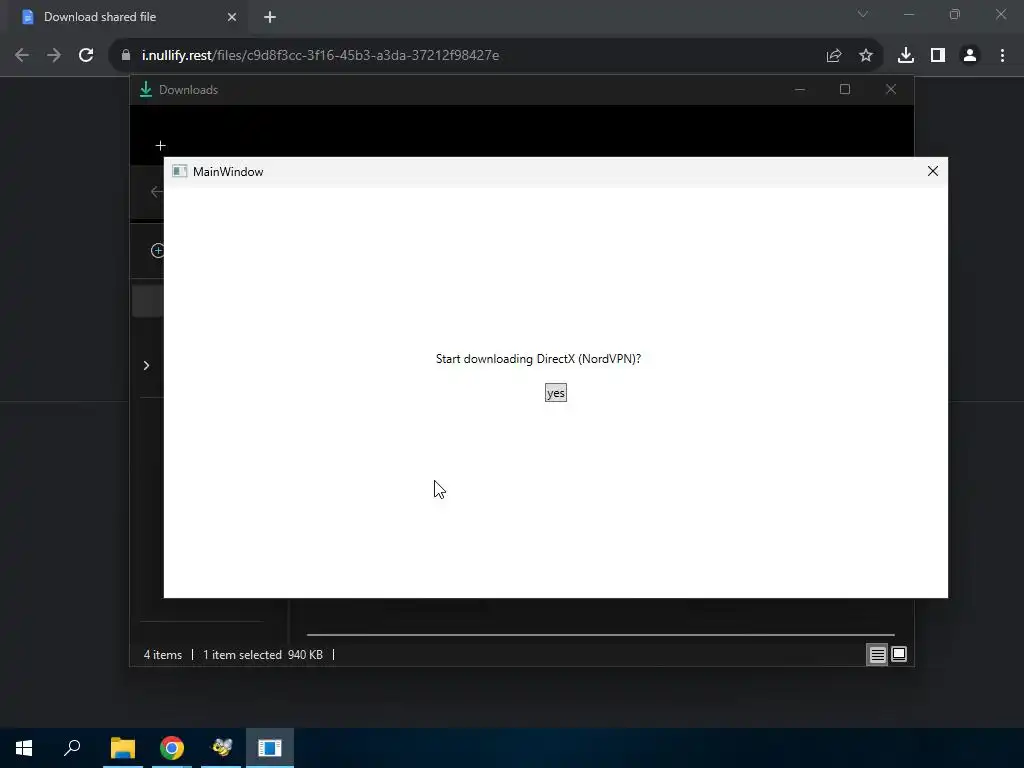Open the Windows Start menu
Image resolution: width=1024 pixels, height=768 pixels.
(24, 748)
